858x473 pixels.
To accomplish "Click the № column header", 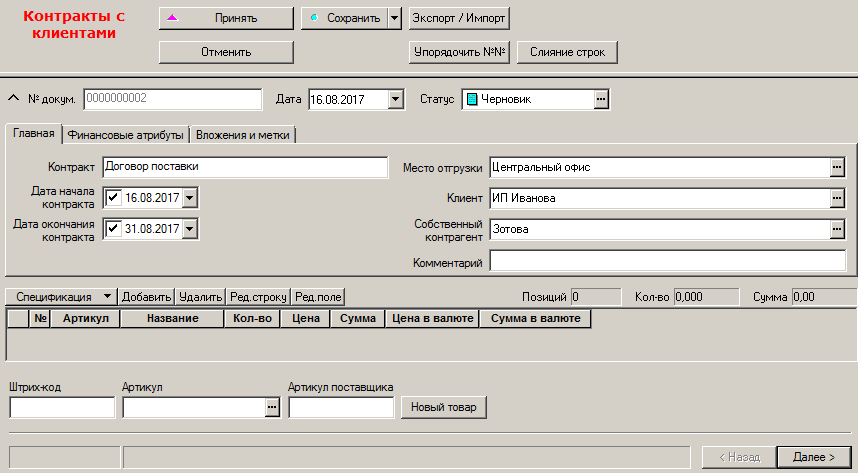I will coord(40,318).
